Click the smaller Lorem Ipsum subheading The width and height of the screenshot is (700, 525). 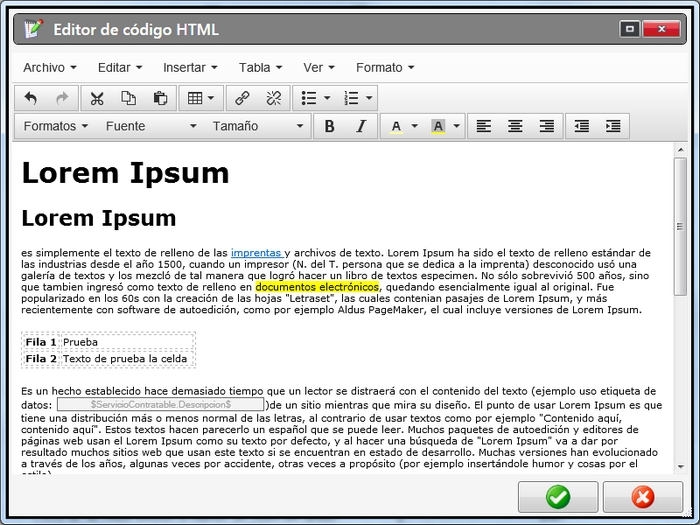[x=99, y=218]
